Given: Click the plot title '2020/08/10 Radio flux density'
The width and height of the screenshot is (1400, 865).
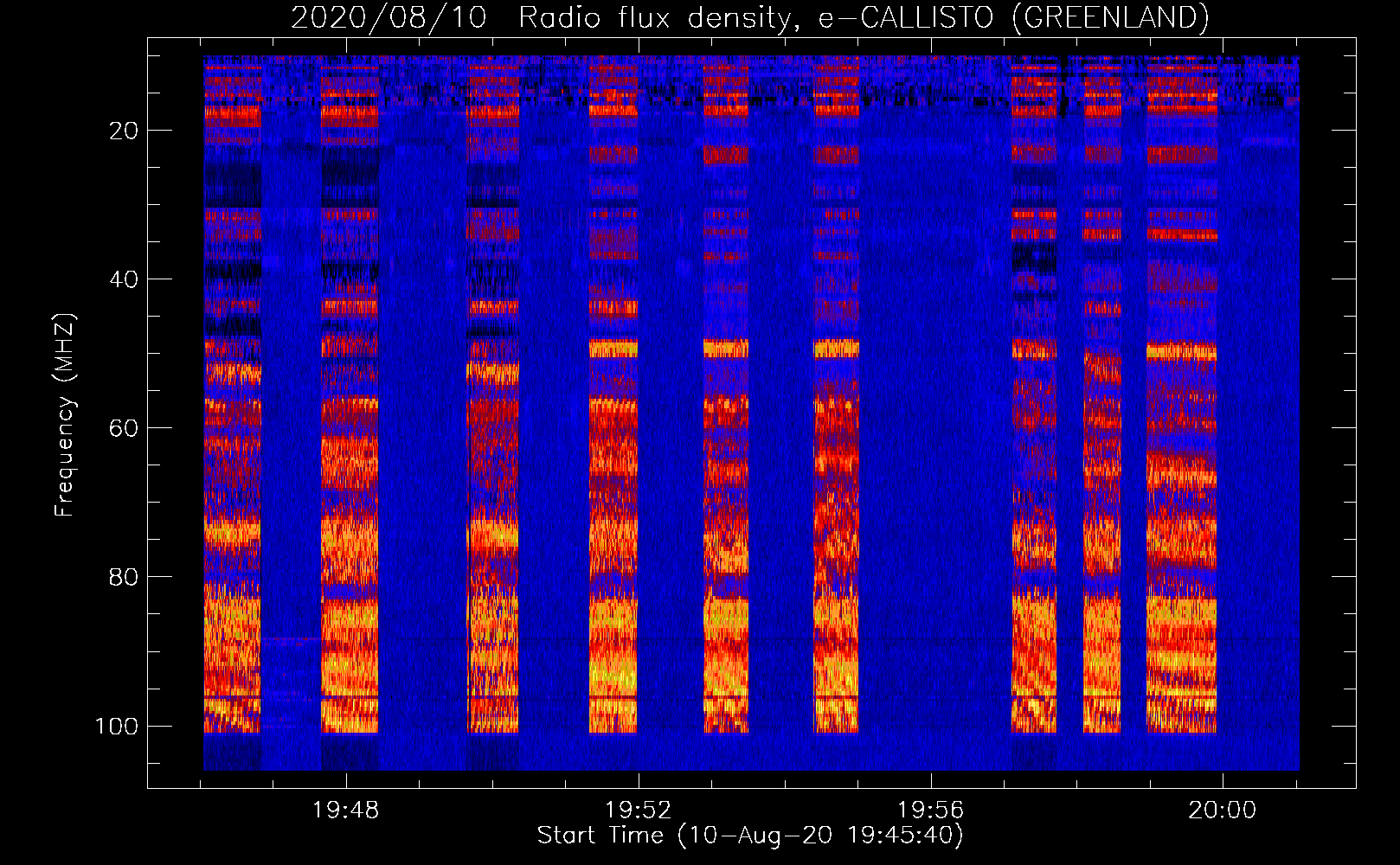Looking at the screenshot, I should (749, 17).
